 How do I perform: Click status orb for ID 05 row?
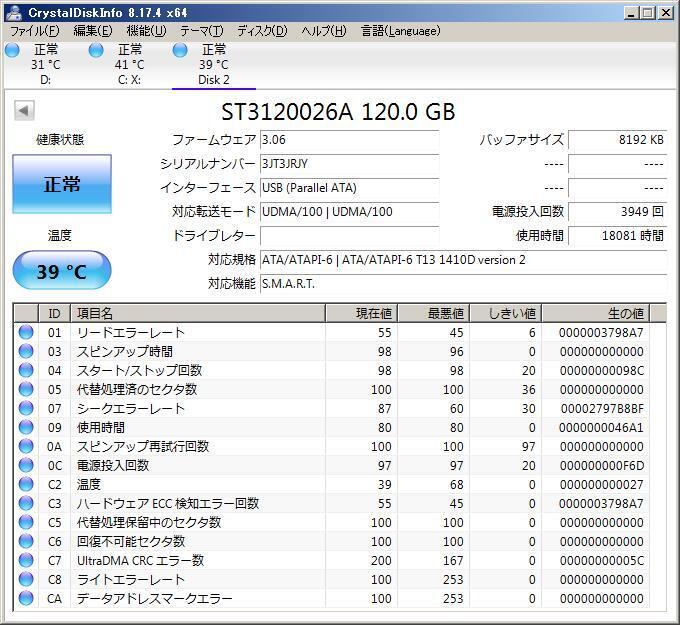point(26,389)
